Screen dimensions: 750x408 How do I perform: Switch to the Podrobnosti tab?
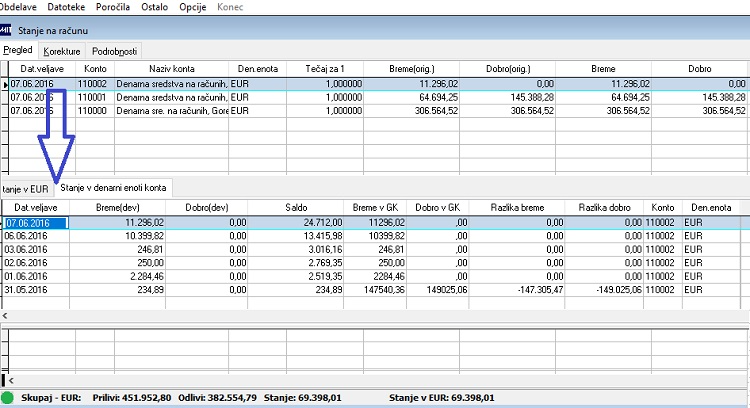tap(114, 51)
